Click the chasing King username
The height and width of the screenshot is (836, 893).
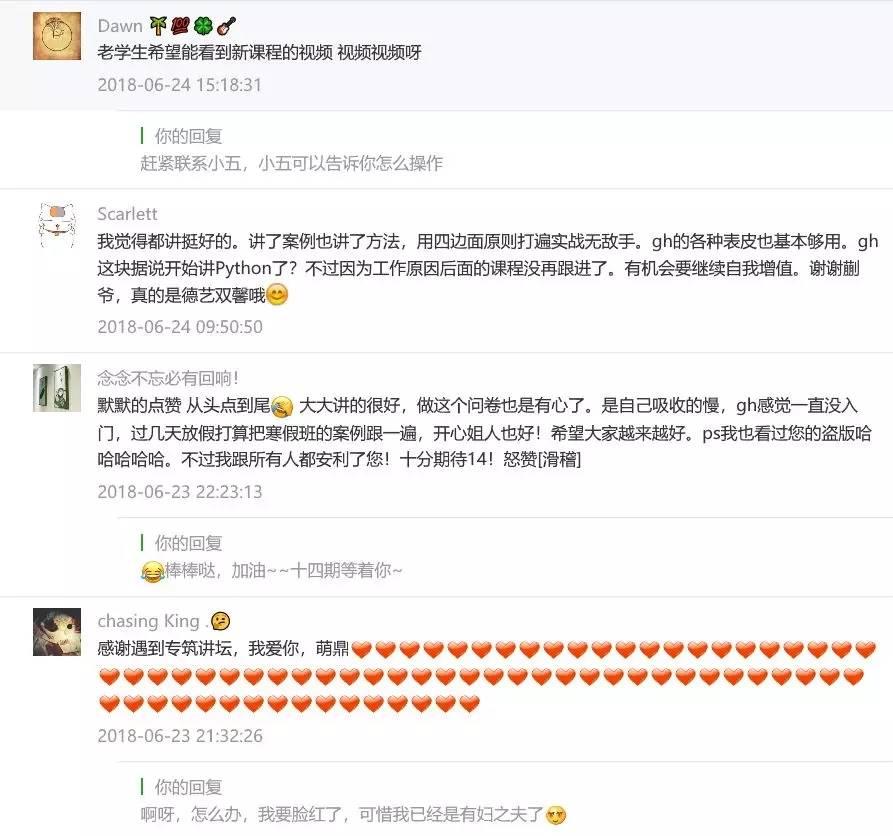(x=149, y=621)
